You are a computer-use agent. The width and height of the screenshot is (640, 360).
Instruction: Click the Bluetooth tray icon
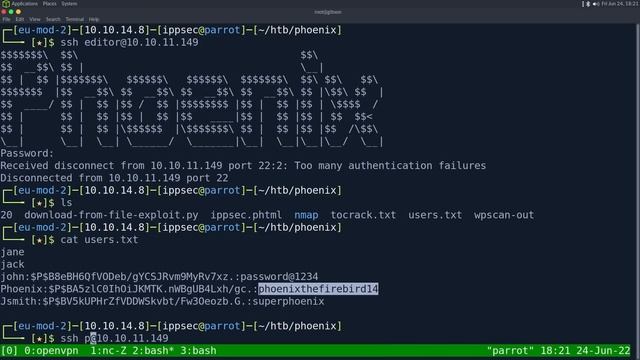(588, 4)
